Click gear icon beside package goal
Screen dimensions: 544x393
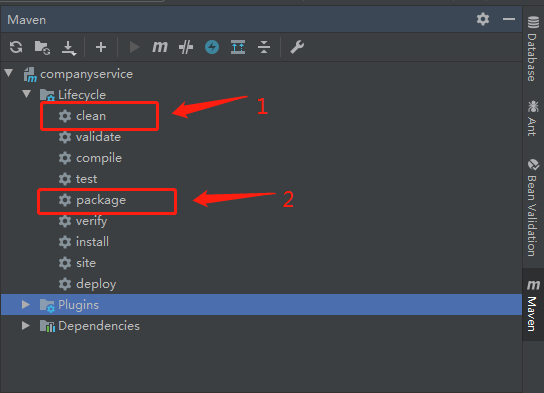click(x=65, y=200)
